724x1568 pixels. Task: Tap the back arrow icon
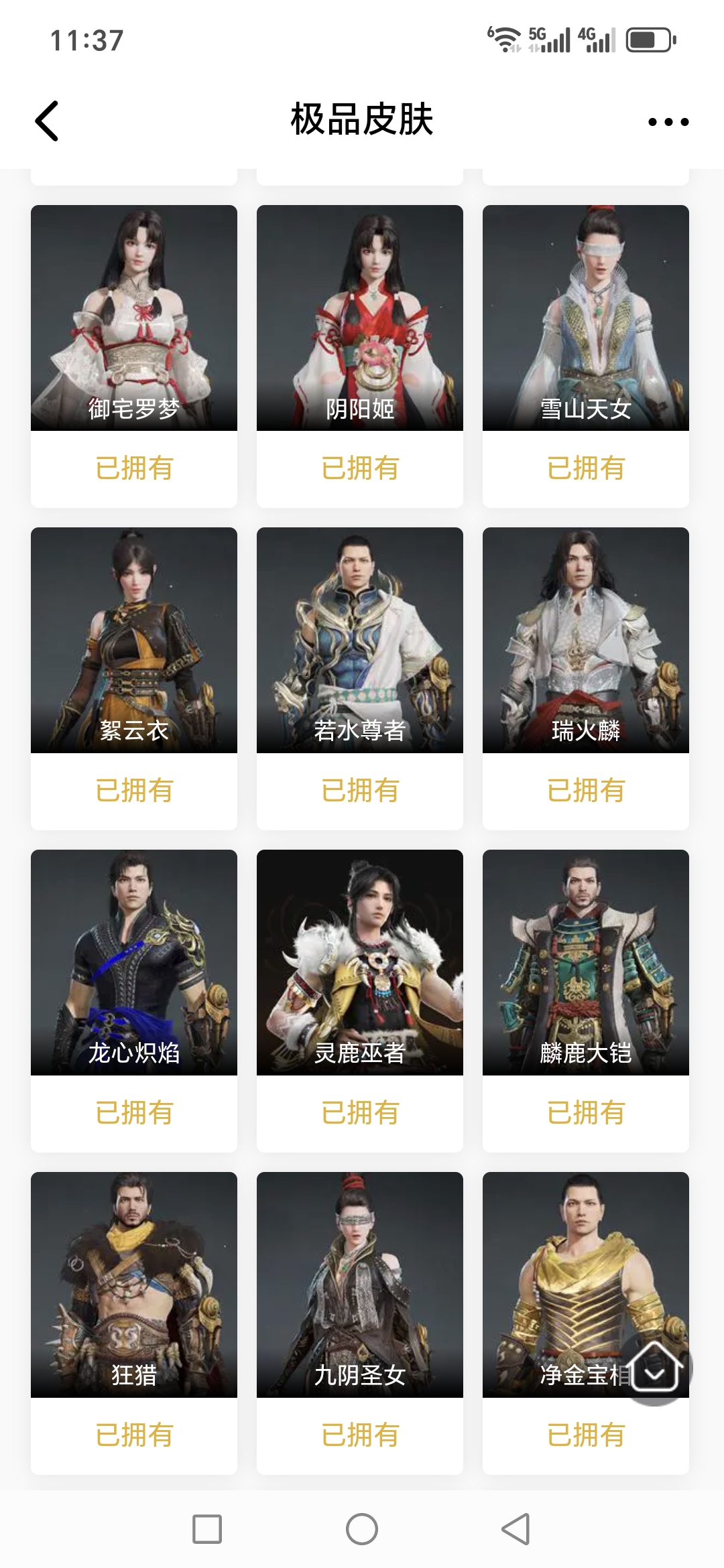tap(47, 121)
